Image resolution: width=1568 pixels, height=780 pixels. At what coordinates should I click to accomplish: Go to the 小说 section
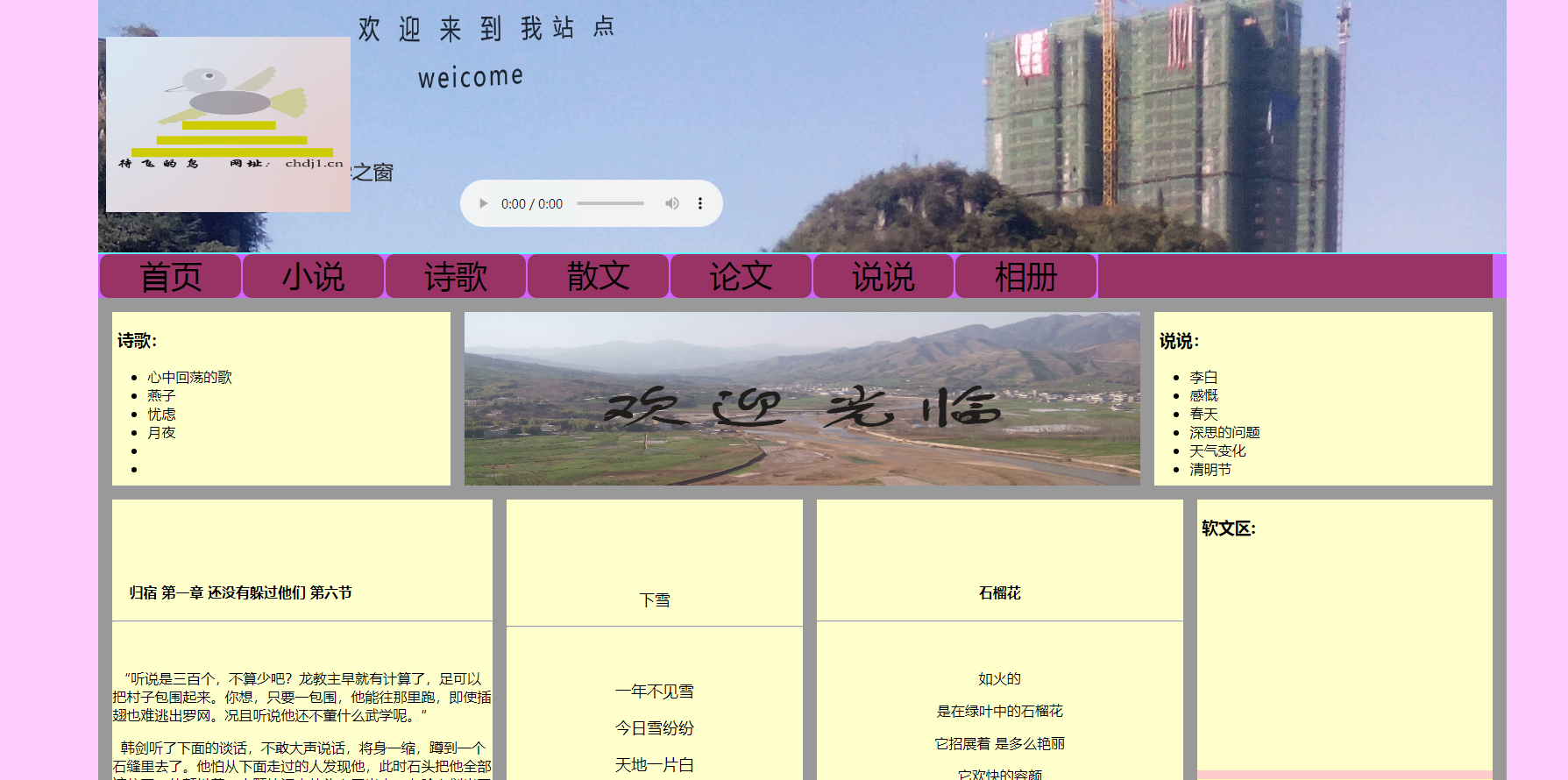(x=313, y=277)
